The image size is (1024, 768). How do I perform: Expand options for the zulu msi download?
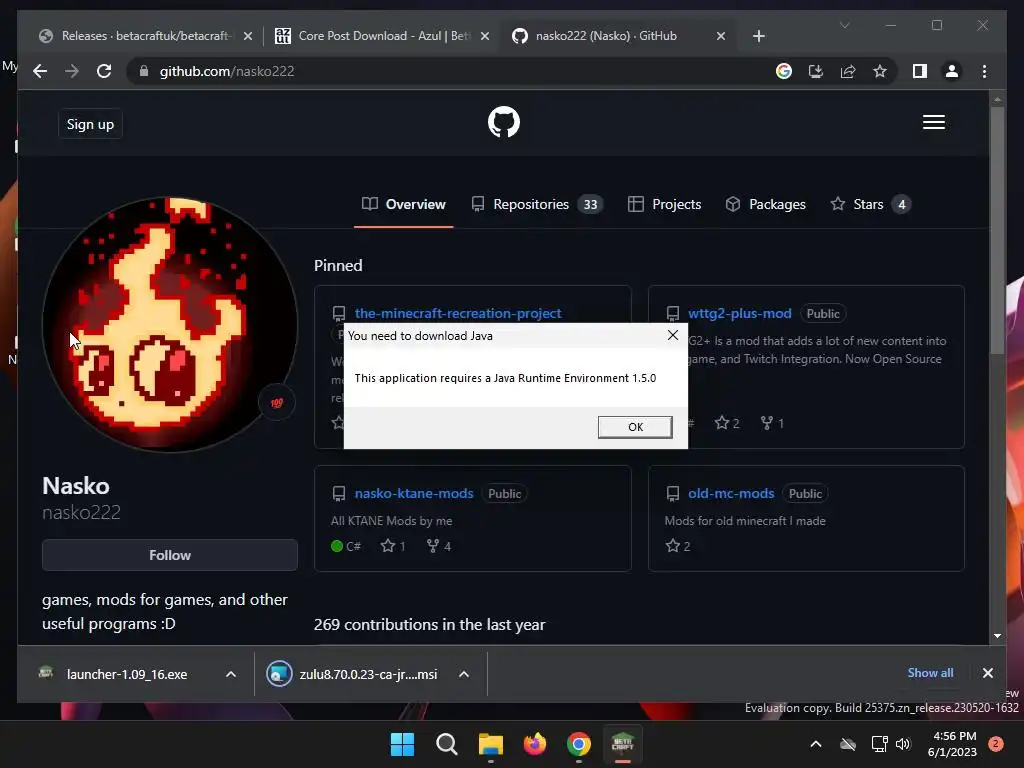[x=464, y=674]
